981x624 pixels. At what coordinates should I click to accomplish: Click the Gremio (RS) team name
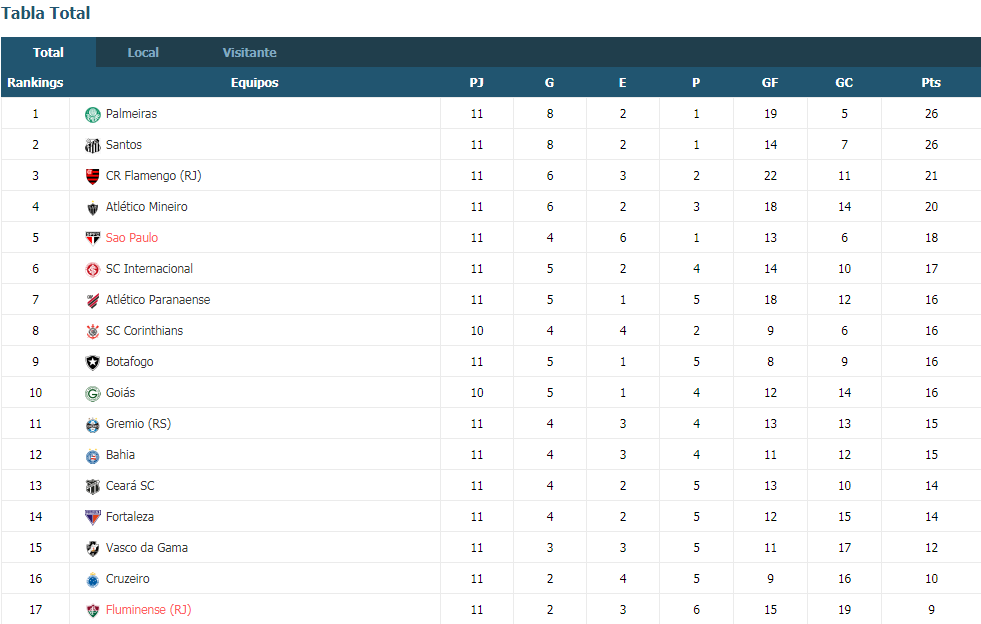click(138, 424)
